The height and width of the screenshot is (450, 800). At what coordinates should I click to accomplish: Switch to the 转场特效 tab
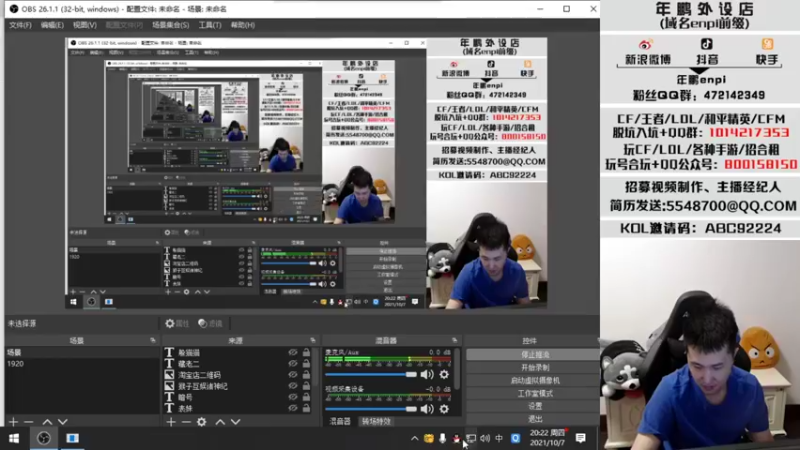(376, 421)
